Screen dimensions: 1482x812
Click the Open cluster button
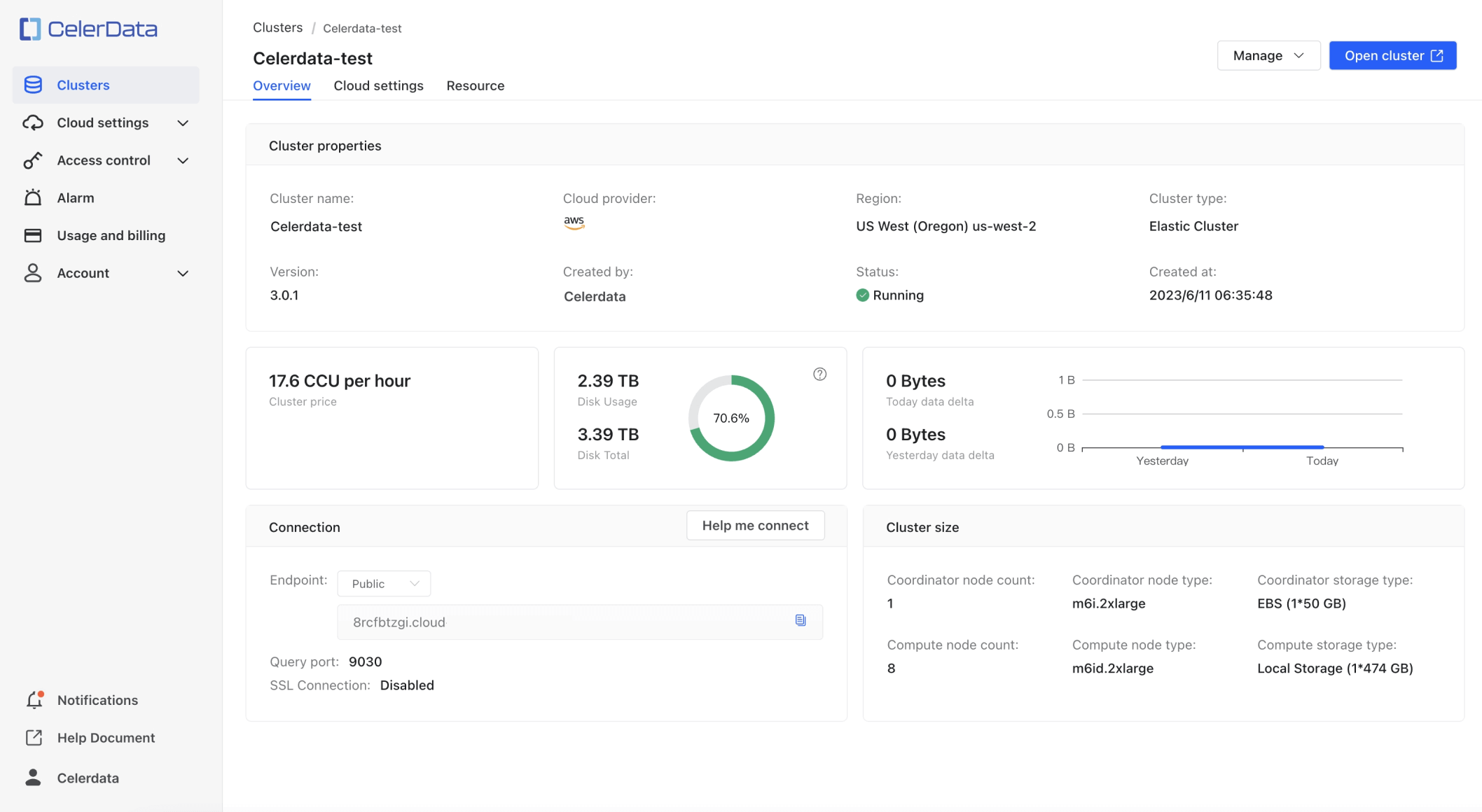[1392, 55]
